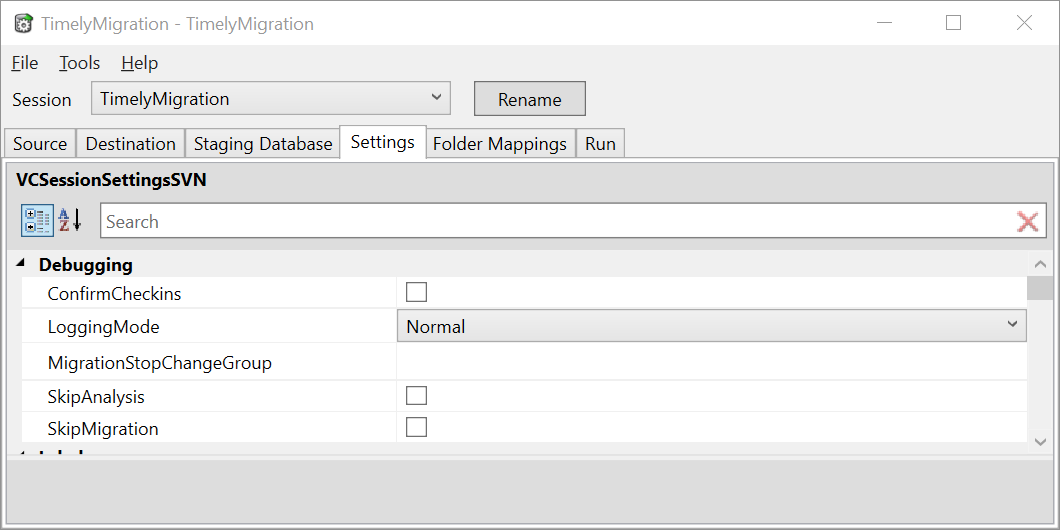
Task: Open the File menu
Action: coord(25,63)
